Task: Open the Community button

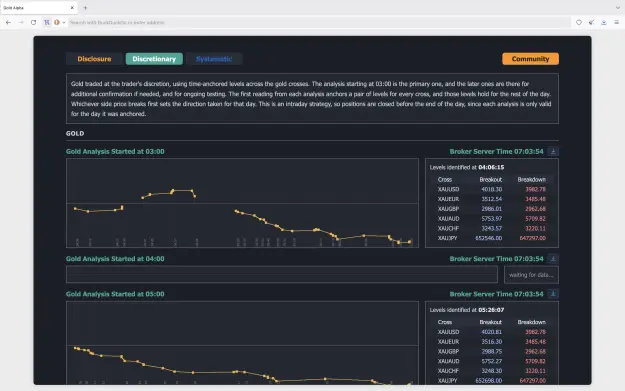Action: point(530,59)
